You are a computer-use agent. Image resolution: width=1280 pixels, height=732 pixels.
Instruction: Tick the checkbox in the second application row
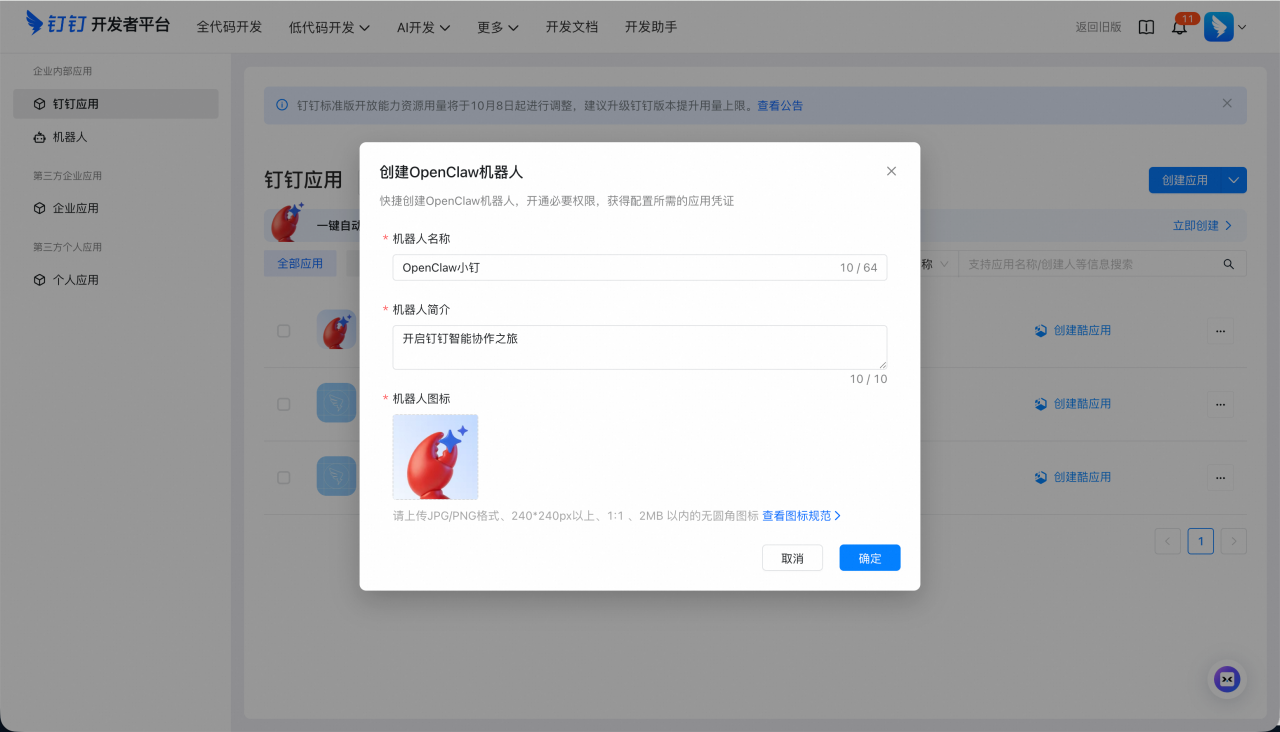284,404
